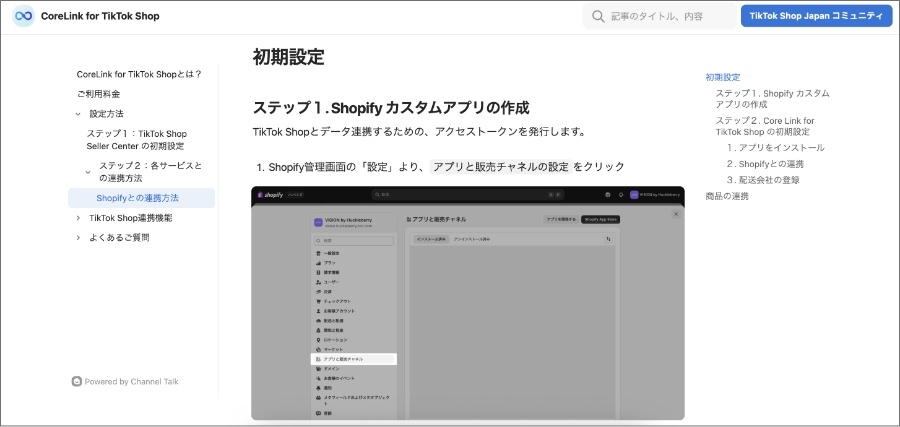The width and height of the screenshot is (900, 427).
Task: Open the TikTok Shop連携機能 sidebar item
Action: pyautogui.click(x=130, y=218)
